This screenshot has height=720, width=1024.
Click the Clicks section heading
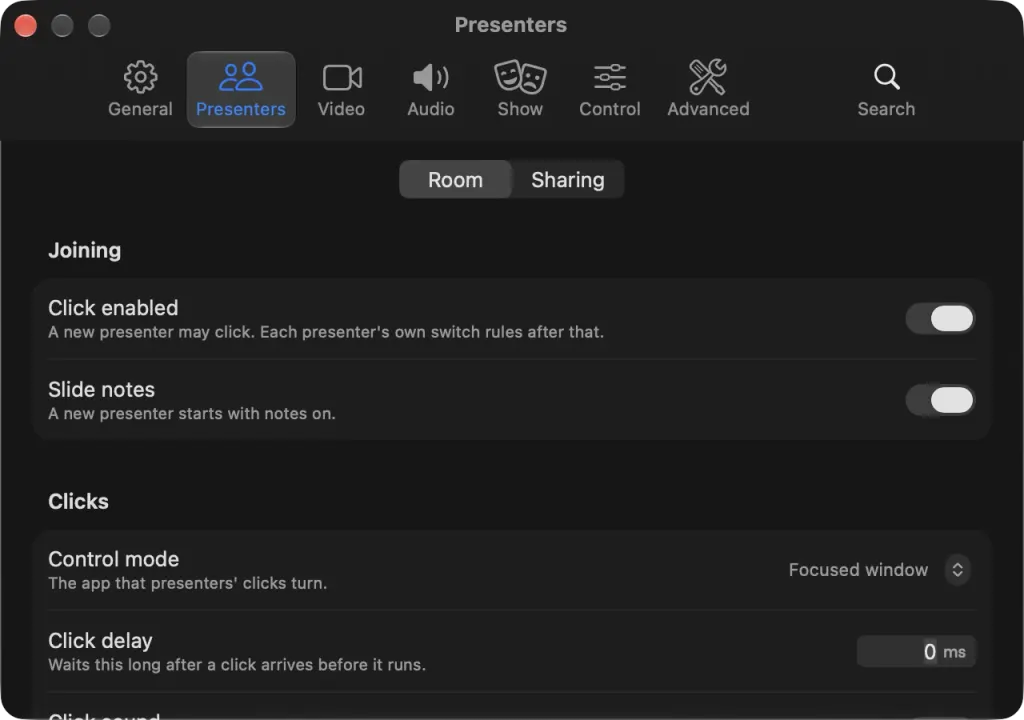point(78,501)
